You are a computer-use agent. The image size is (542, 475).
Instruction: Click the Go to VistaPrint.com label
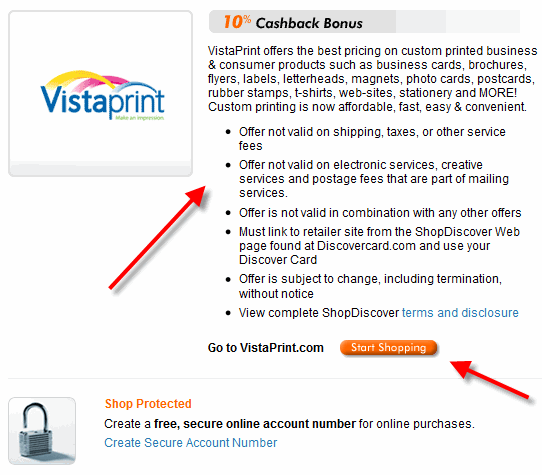(x=265, y=348)
